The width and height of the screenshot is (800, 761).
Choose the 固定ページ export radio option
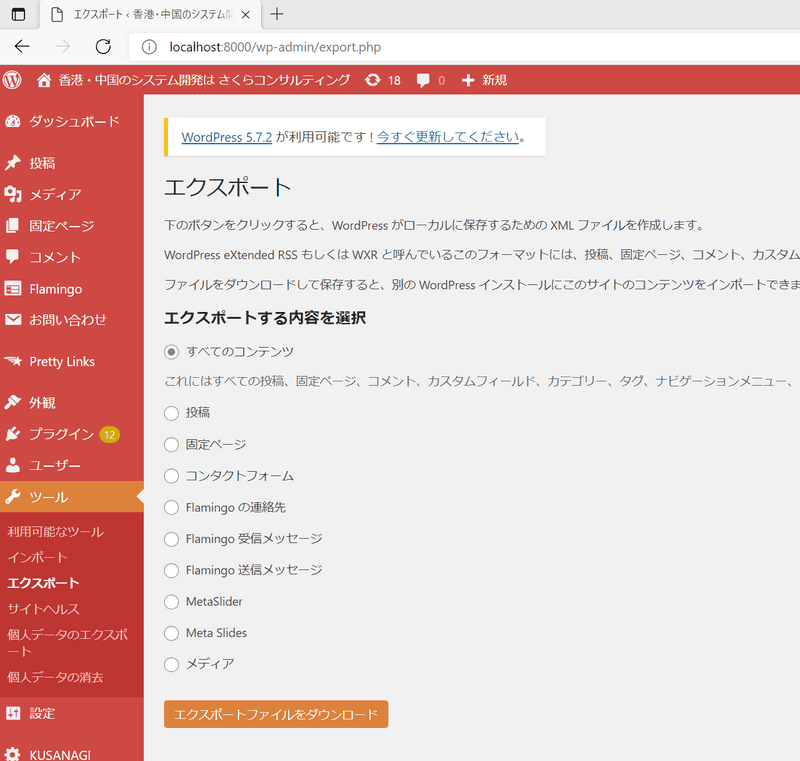pos(171,444)
